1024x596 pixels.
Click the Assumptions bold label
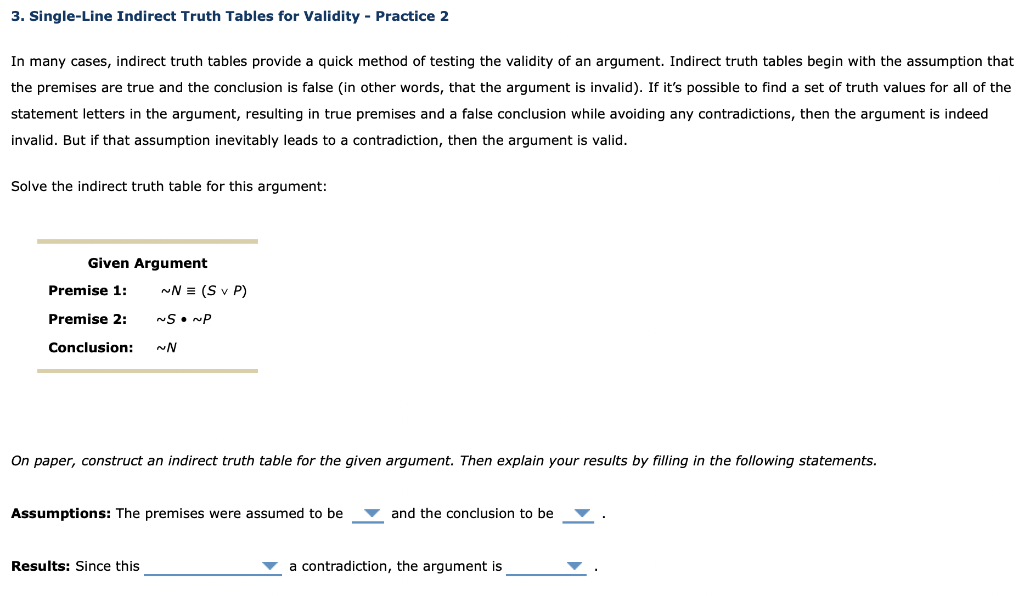tap(60, 513)
